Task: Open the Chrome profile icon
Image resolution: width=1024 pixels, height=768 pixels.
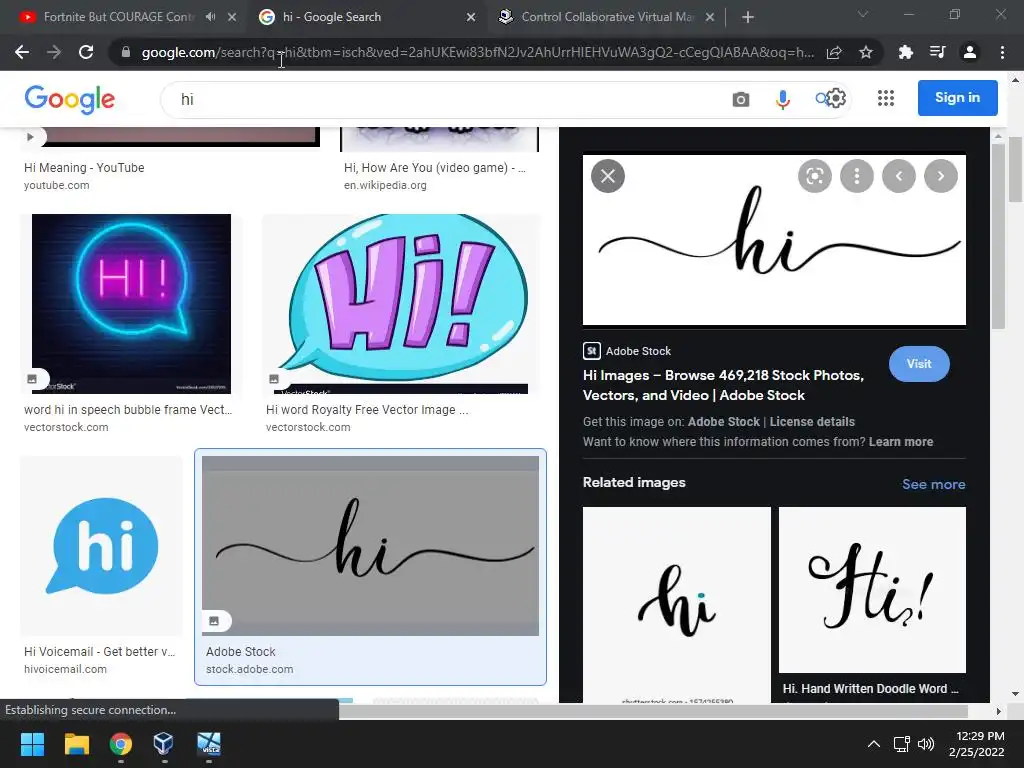Action: [970, 52]
